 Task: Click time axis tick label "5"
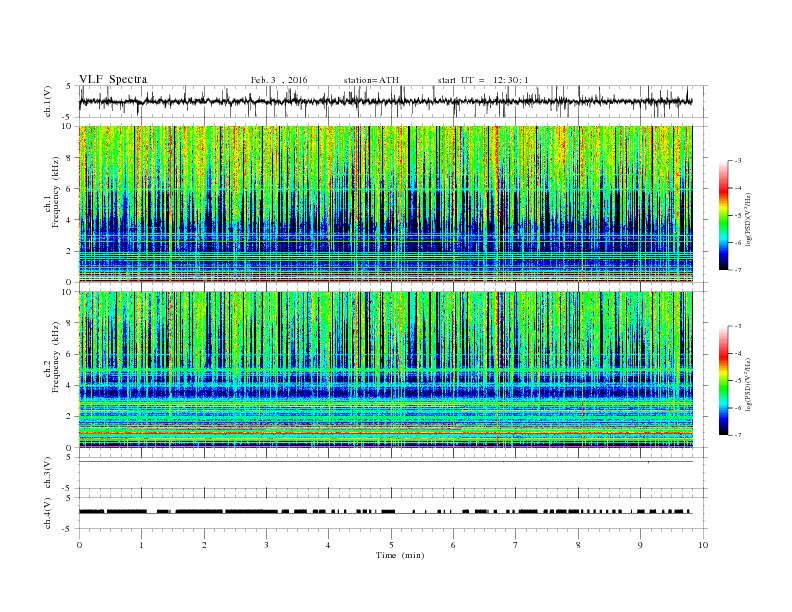click(391, 545)
